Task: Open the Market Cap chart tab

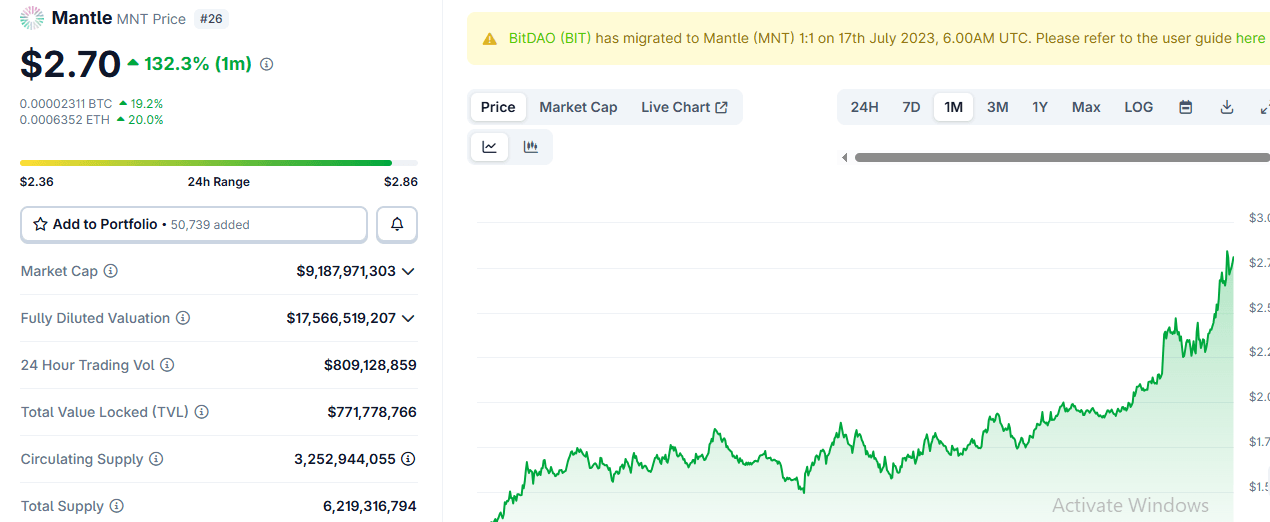Action: pyautogui.click(x=578, y=107)
